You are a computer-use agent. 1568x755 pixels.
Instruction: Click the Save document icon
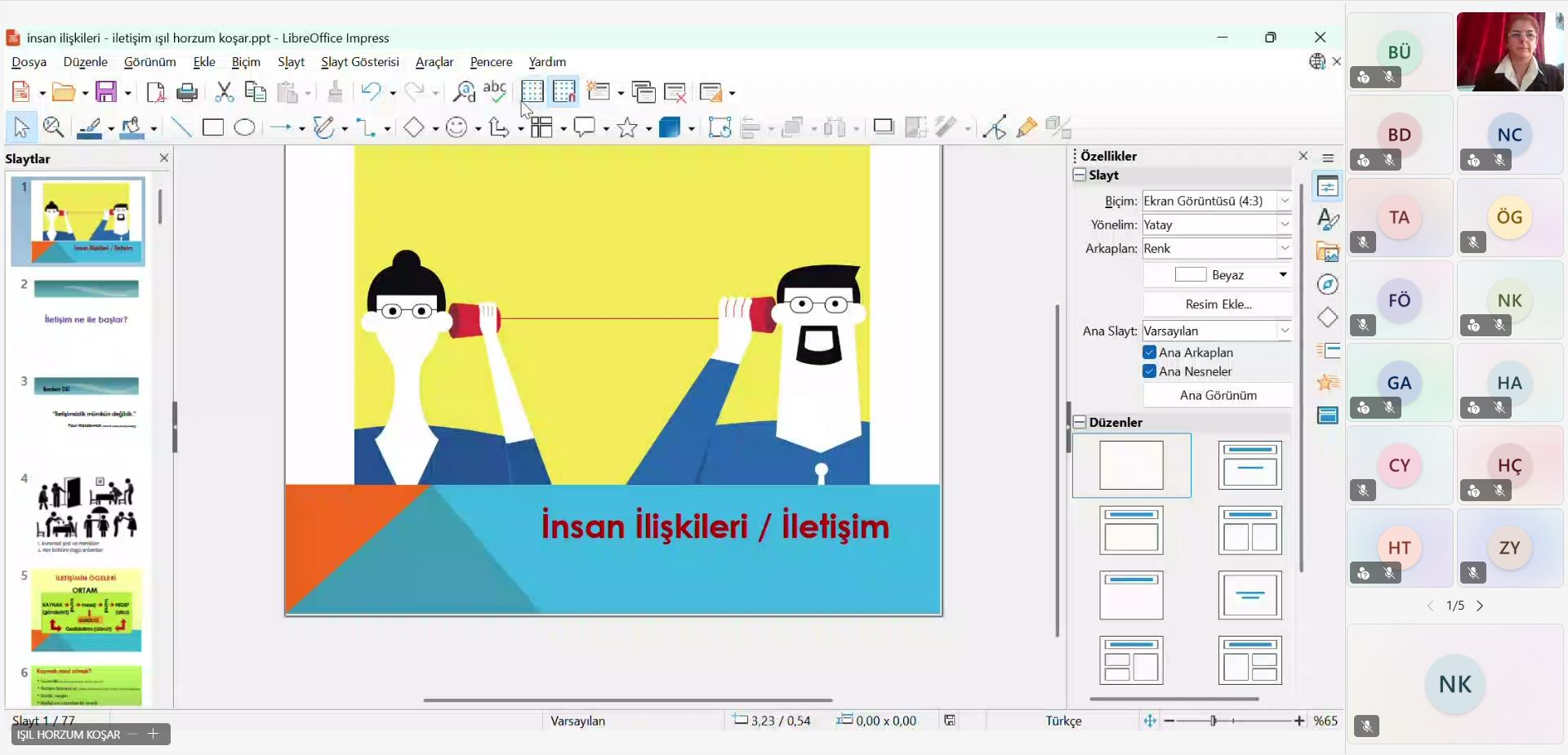click(106, 92)
